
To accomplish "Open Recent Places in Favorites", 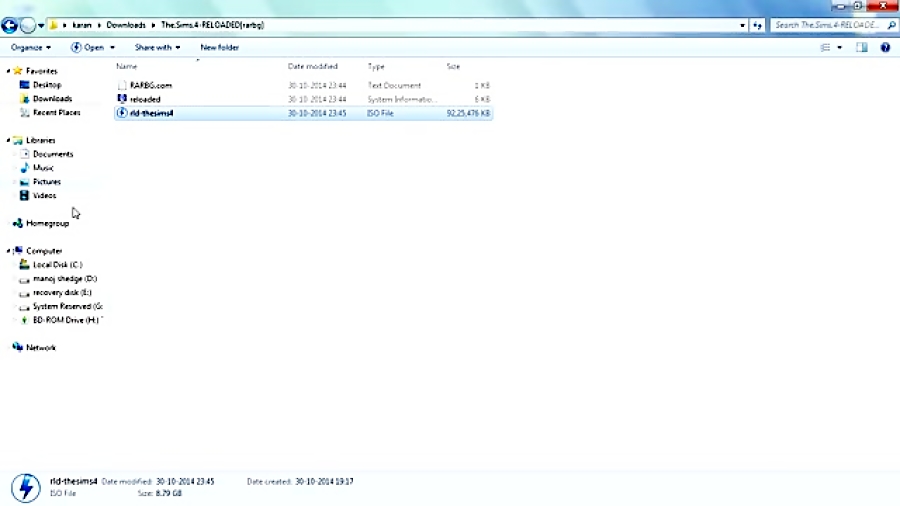I will coord(57,112).
